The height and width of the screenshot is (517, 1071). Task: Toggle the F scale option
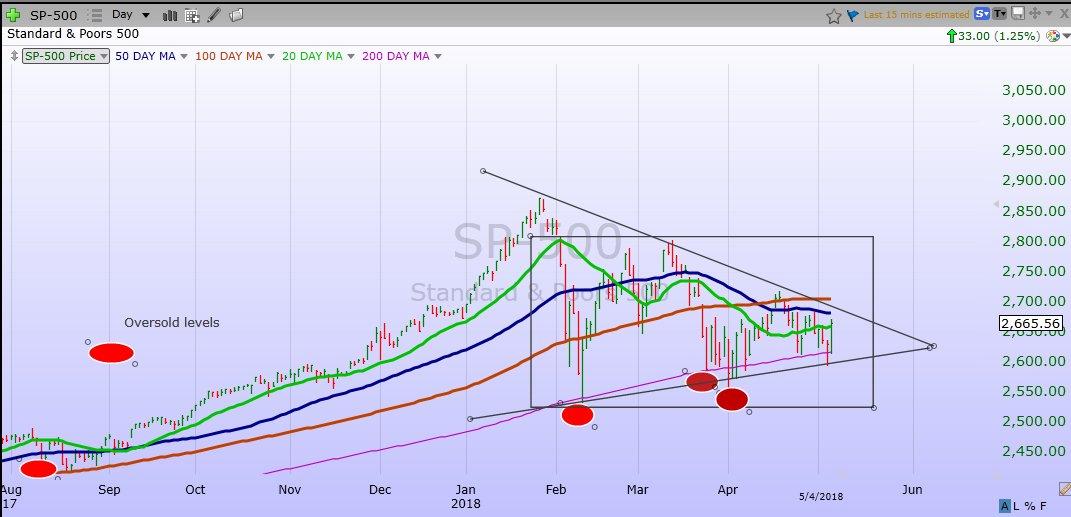pyautogui.click(x=1043, y=506)
